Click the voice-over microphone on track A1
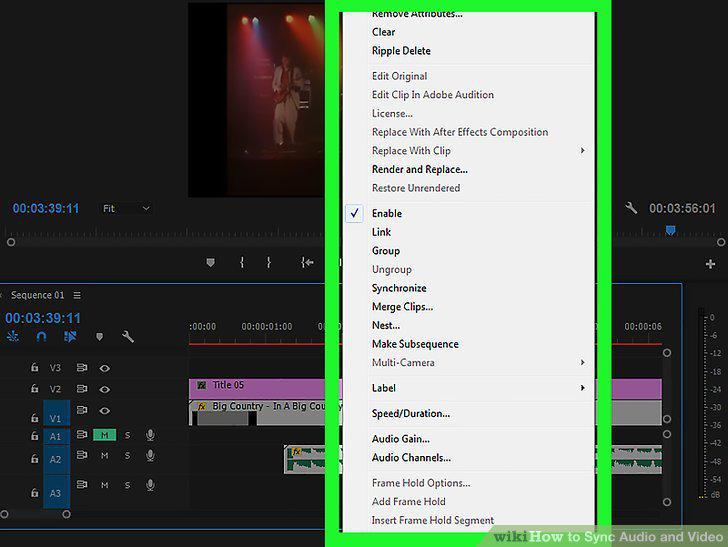Screen dimensions: 728x547 pyautogui.click(x=150, y=435)
